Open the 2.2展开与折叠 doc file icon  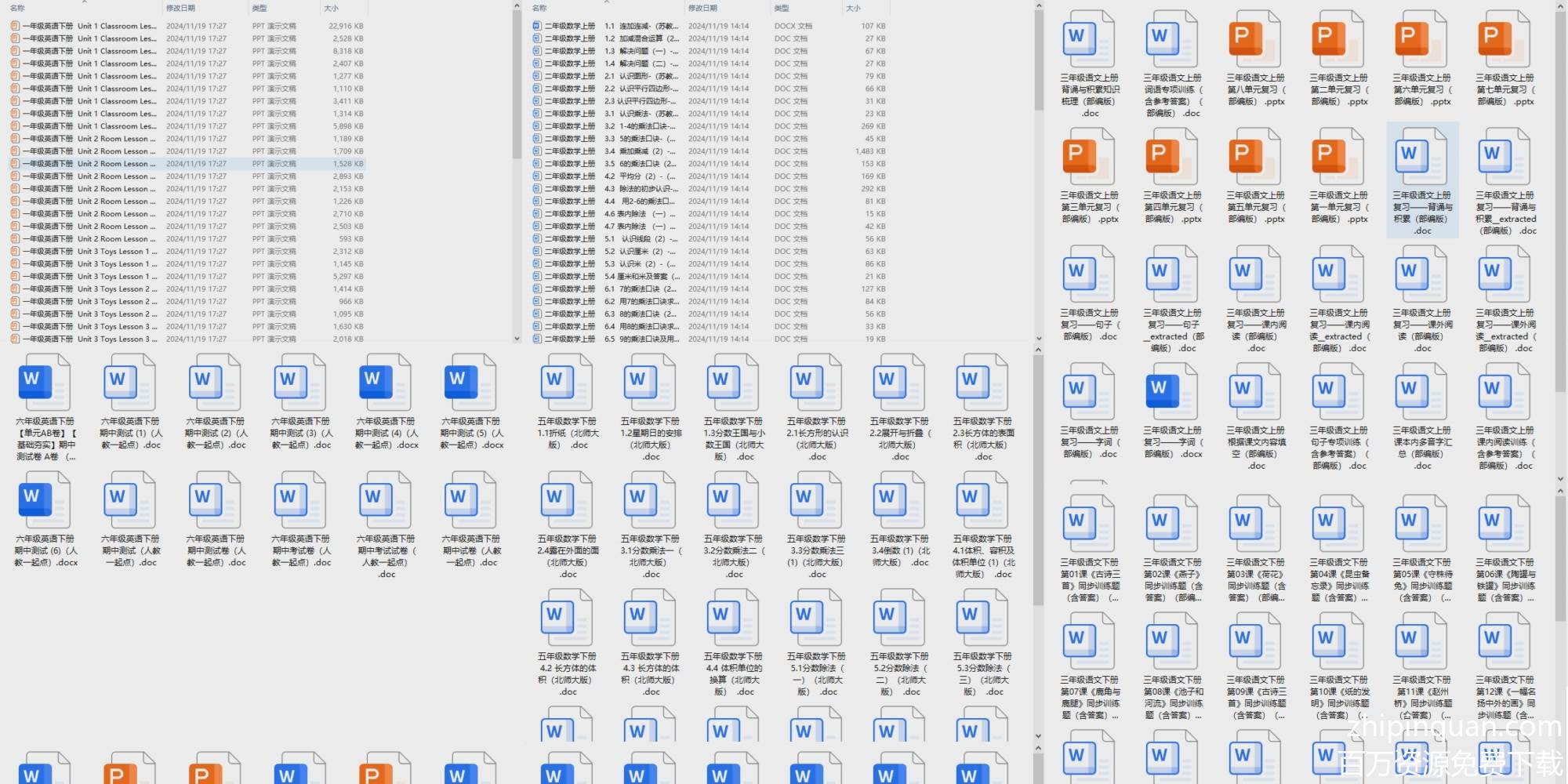pos(900,383)
